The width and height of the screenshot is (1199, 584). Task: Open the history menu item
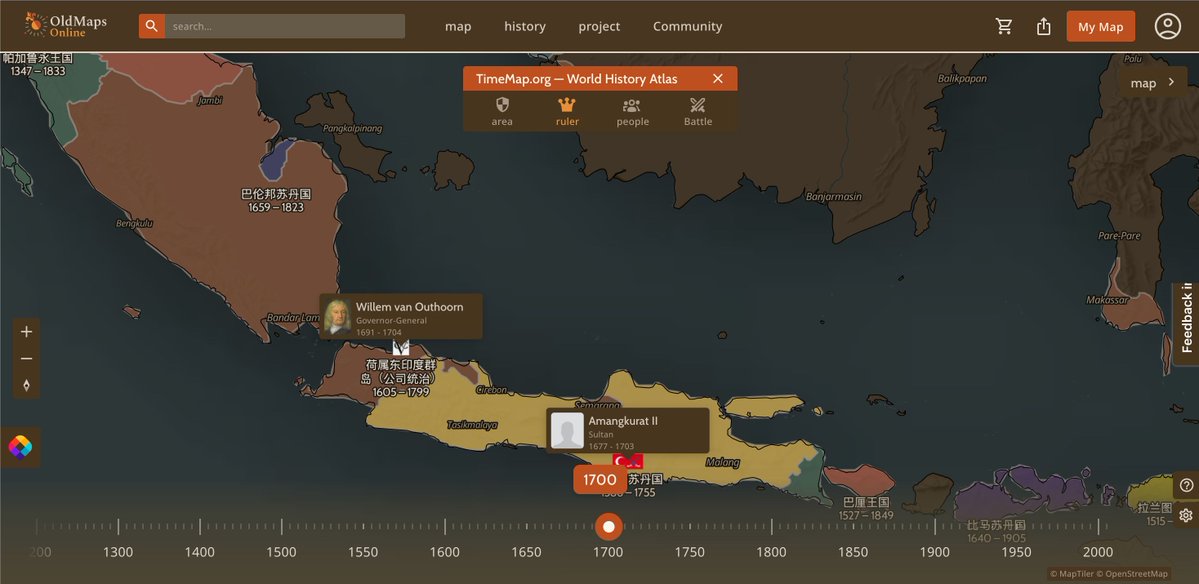click(525, 27)
